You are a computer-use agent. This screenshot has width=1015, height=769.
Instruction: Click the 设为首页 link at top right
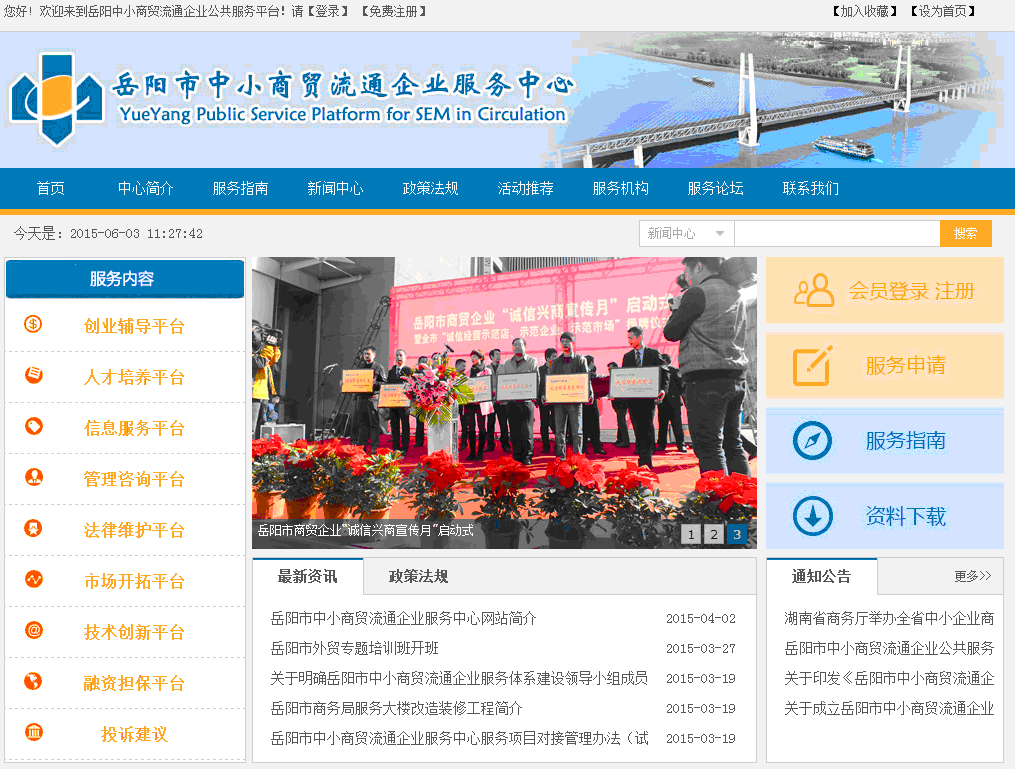pyautogui.click(x=942, y=11)
